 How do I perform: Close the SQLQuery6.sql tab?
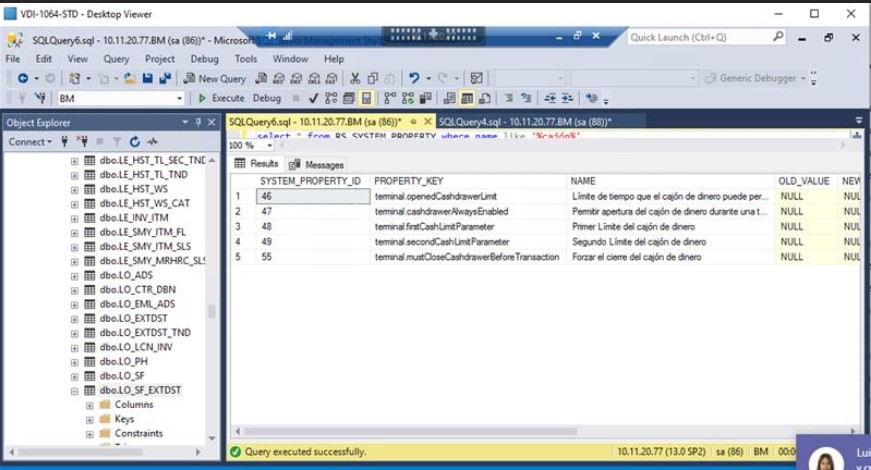[427, 121]
